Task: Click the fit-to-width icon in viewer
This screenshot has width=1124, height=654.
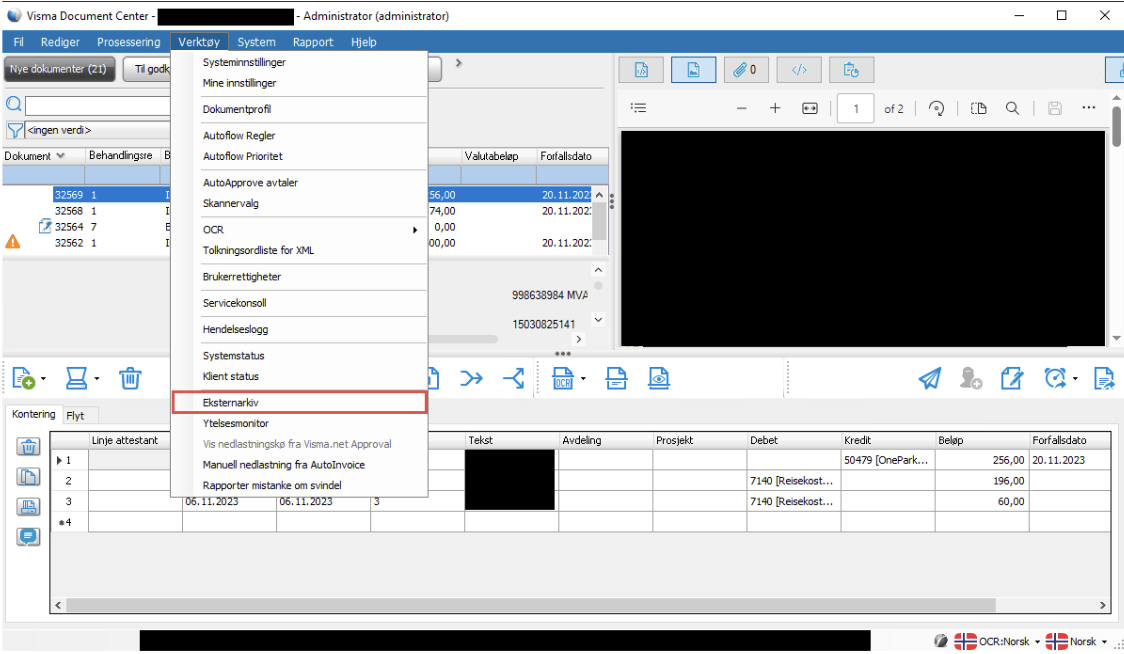Action: 809,108
